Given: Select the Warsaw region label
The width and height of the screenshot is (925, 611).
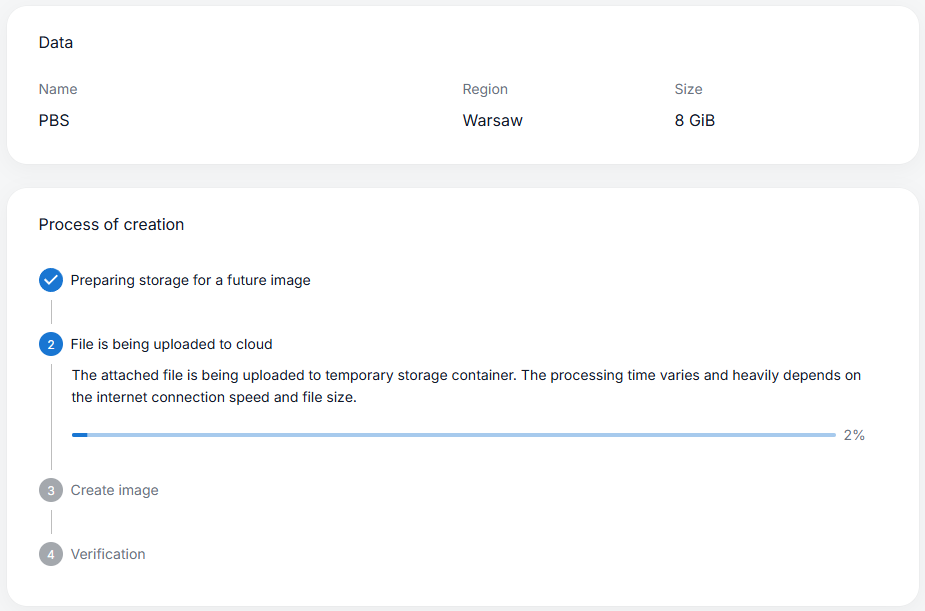Looking at the screenshot, I should pyautogui.click(x=492, y=120).
